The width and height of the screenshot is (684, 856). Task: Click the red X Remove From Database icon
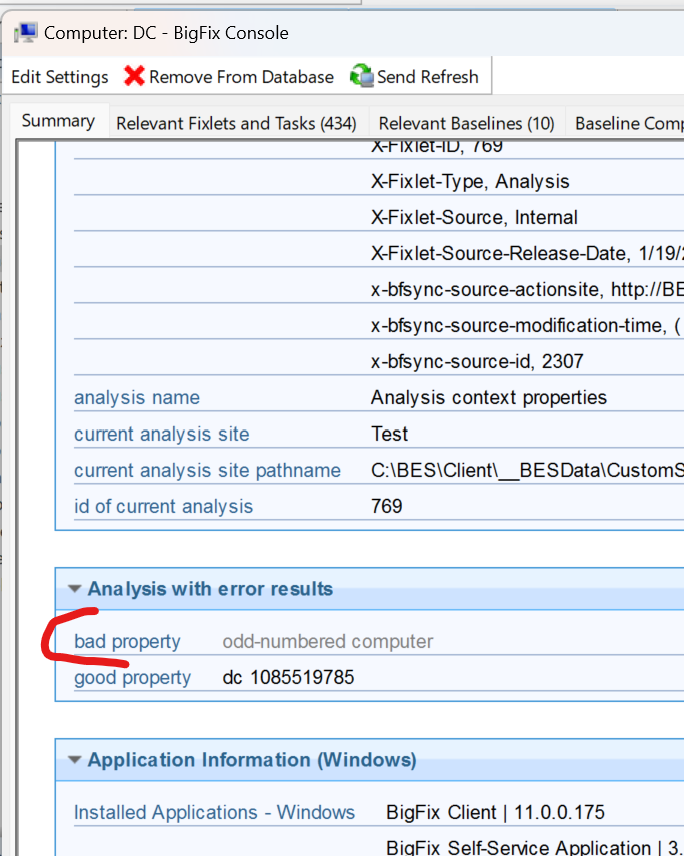coord(134,76)
